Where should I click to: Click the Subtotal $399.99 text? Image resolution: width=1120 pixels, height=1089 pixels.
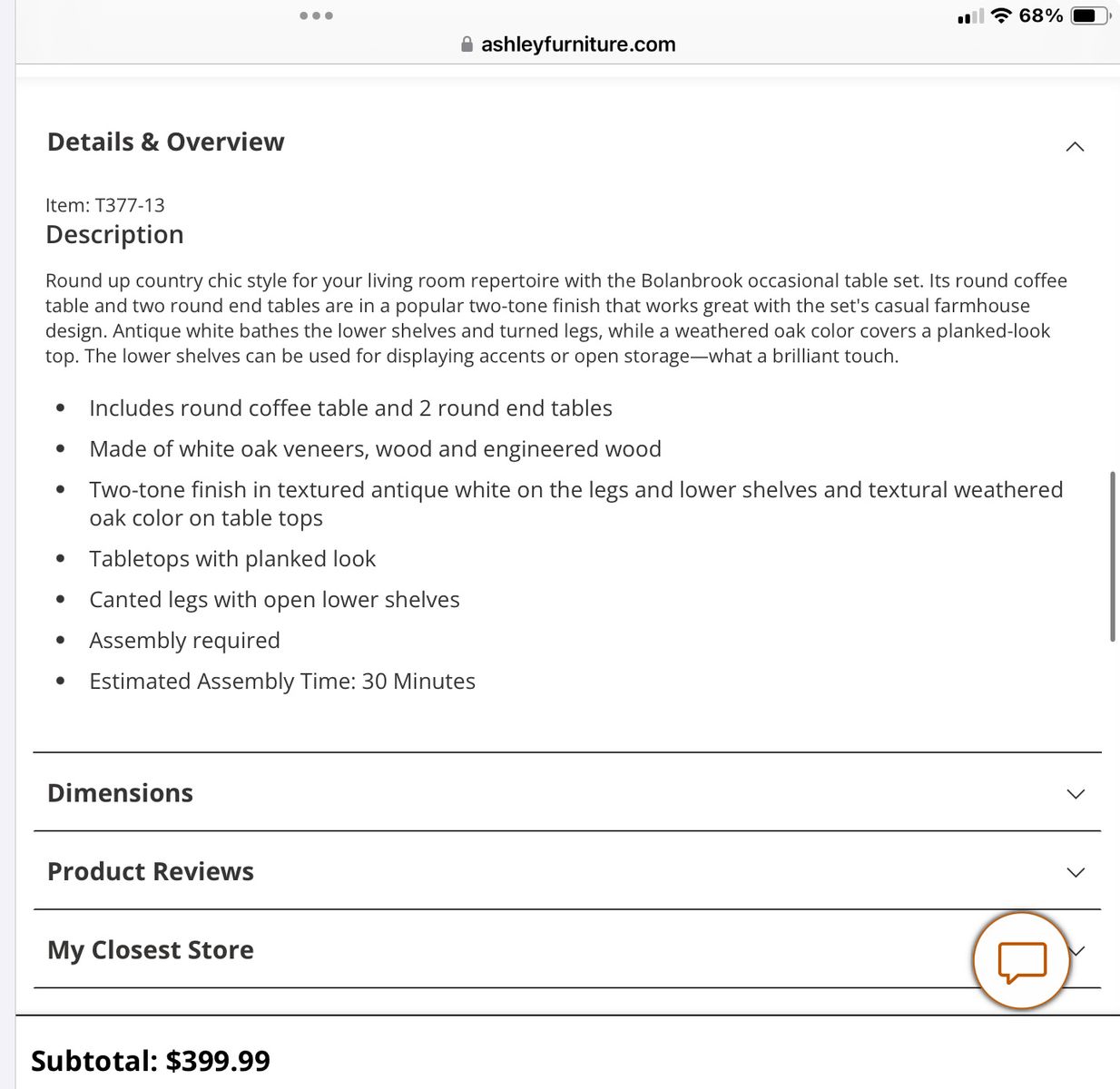[x=151, y=1061]
